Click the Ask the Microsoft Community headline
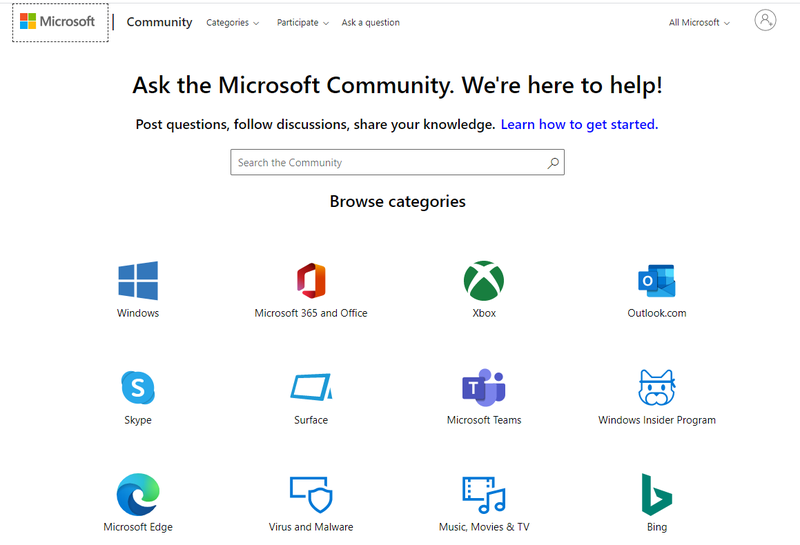 point(397,85)
